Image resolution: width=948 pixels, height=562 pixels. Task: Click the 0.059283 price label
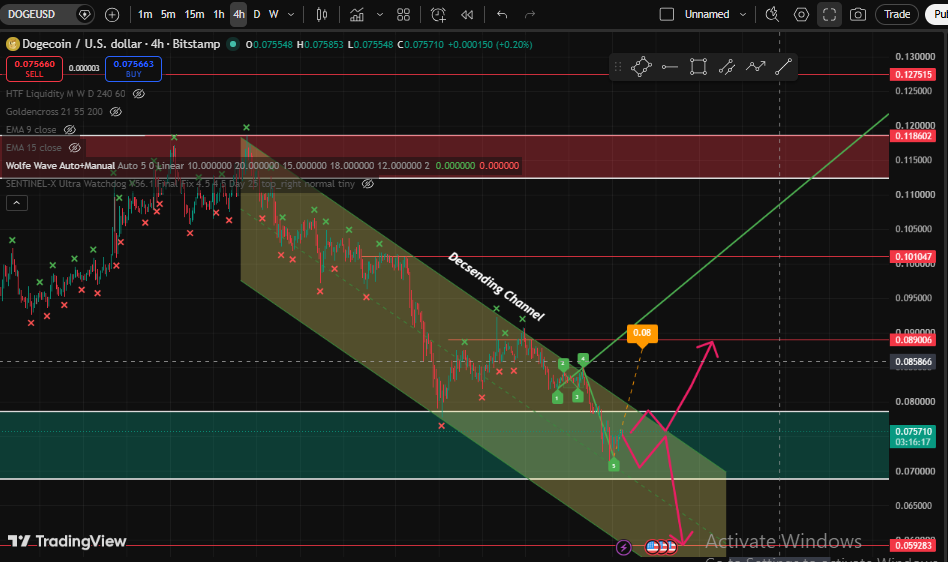click(x=913, y=546)
